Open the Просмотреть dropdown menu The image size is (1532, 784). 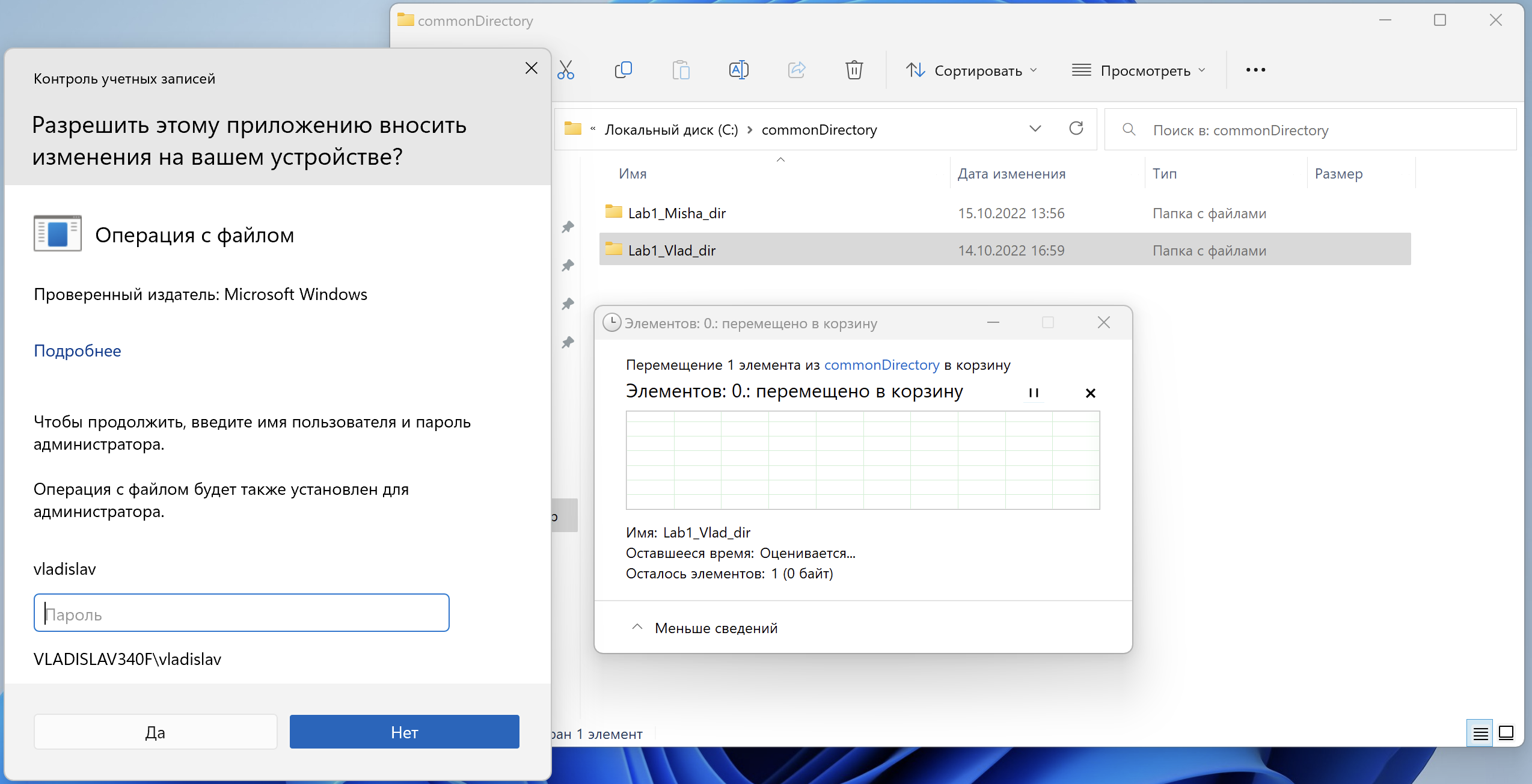click(1139, 70)
